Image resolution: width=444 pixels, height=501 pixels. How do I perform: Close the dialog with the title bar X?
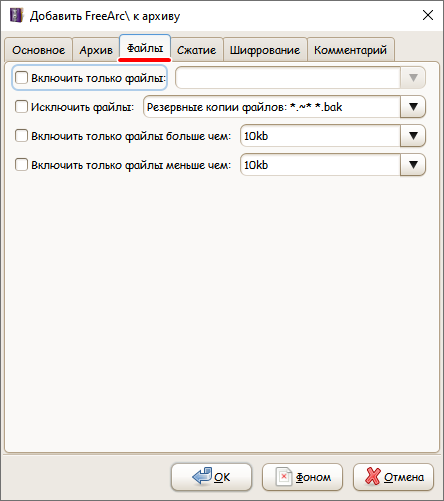click(x=428, y=15)
